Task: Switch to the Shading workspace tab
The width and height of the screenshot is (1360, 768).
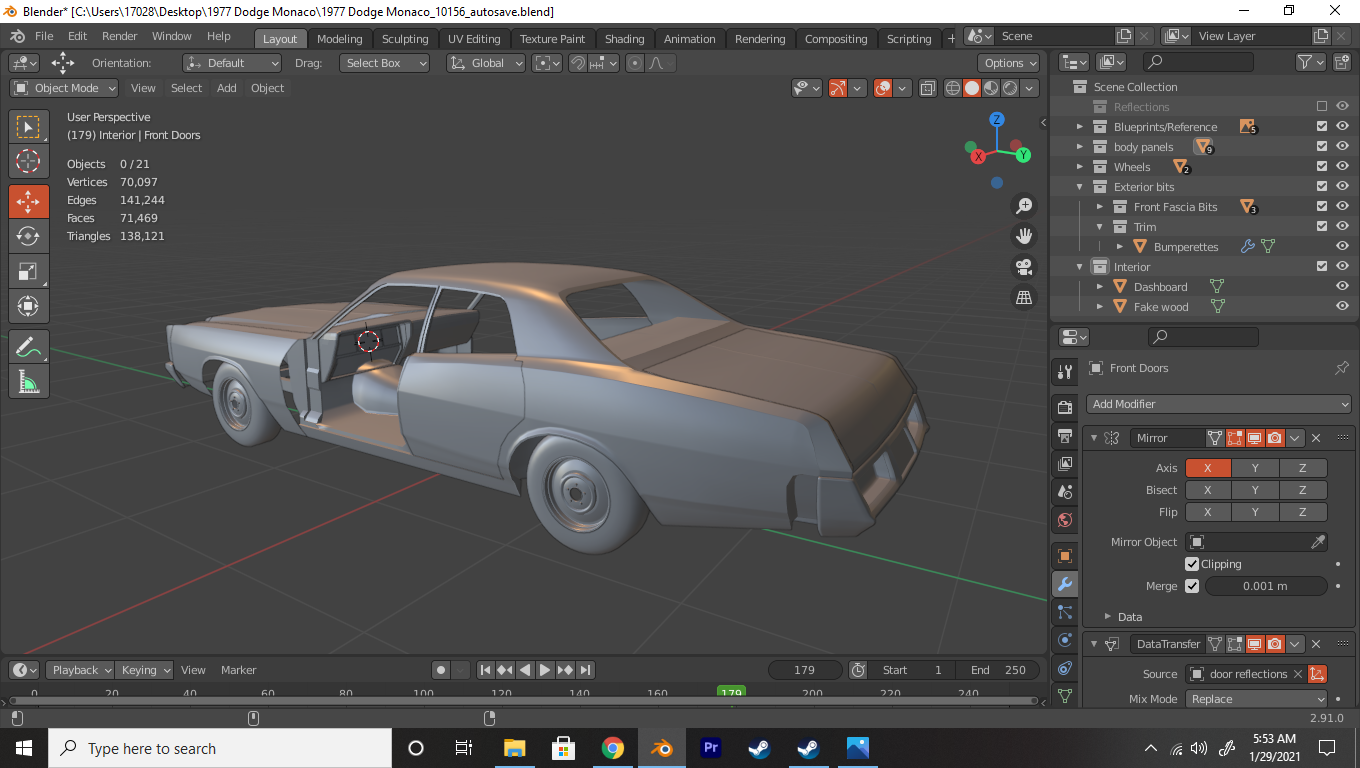Action: pos(624,39)
